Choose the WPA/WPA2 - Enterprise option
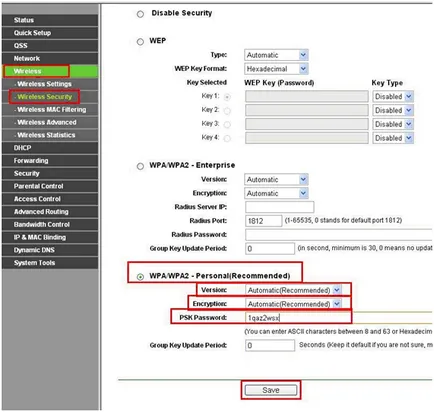The height and width of the screenshot is (412, 434). [x=140, y=166]
